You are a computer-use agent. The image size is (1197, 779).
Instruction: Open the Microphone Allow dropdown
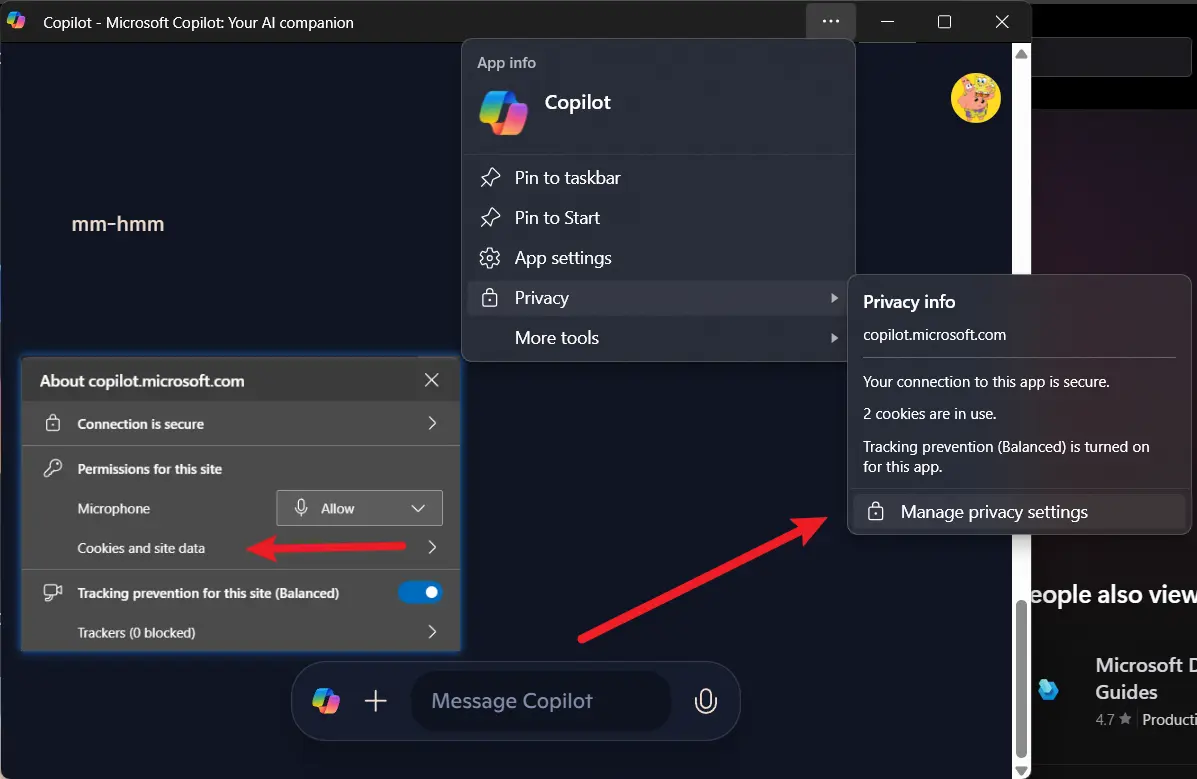tap(359, 508)
